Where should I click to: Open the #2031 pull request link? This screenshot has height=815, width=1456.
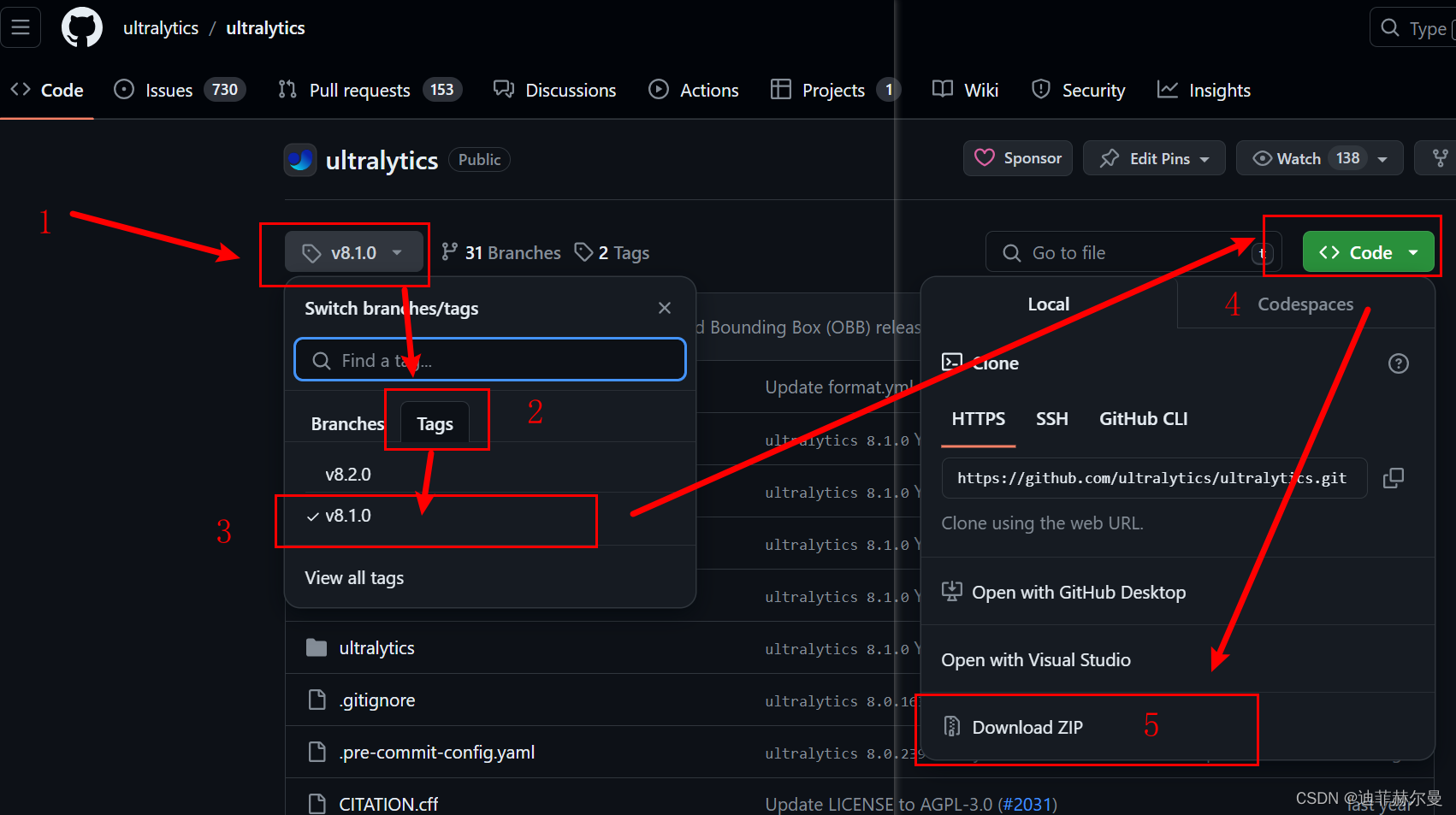tap(1027, 804)
